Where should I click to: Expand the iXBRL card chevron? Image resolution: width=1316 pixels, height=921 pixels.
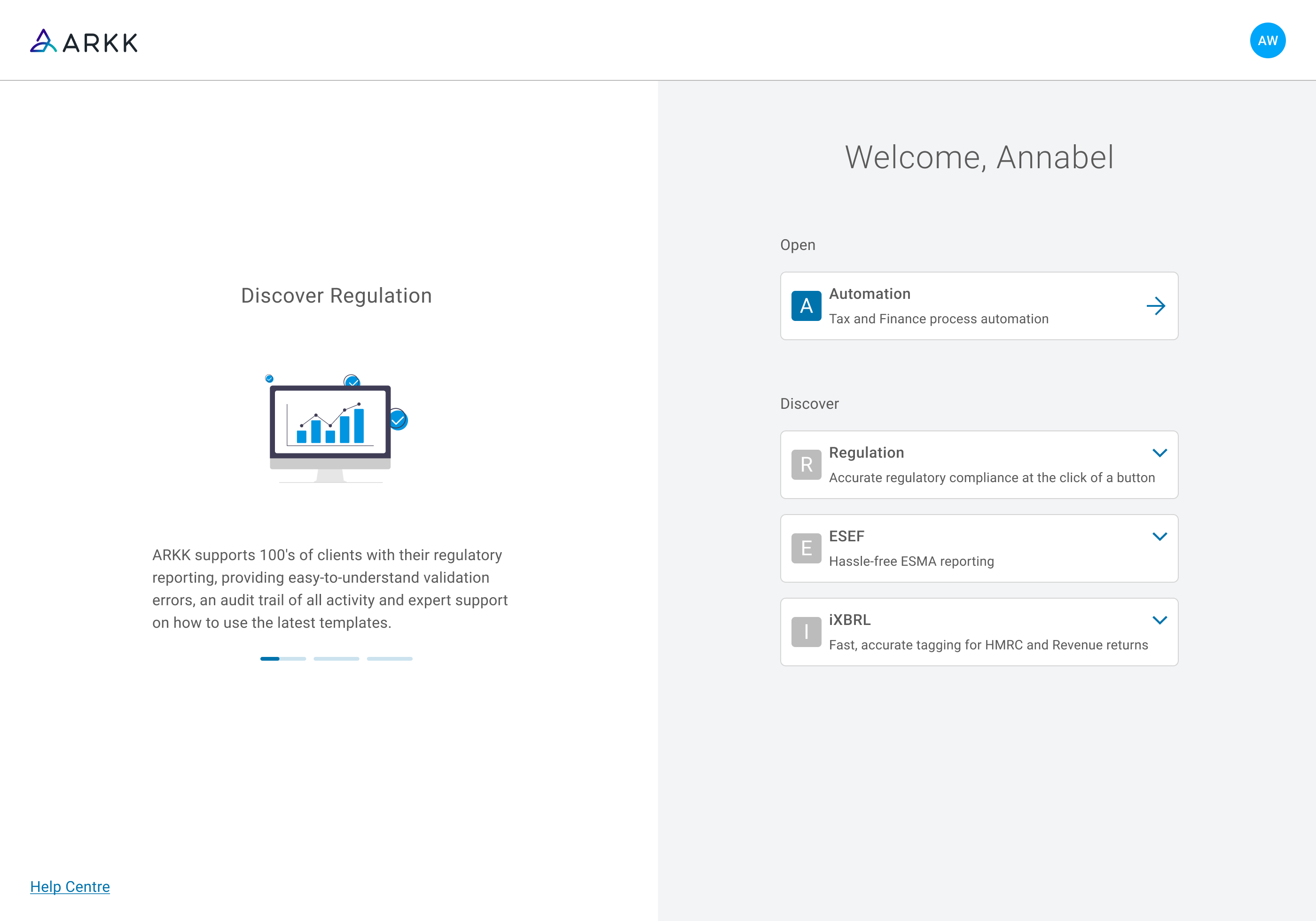1159,620
